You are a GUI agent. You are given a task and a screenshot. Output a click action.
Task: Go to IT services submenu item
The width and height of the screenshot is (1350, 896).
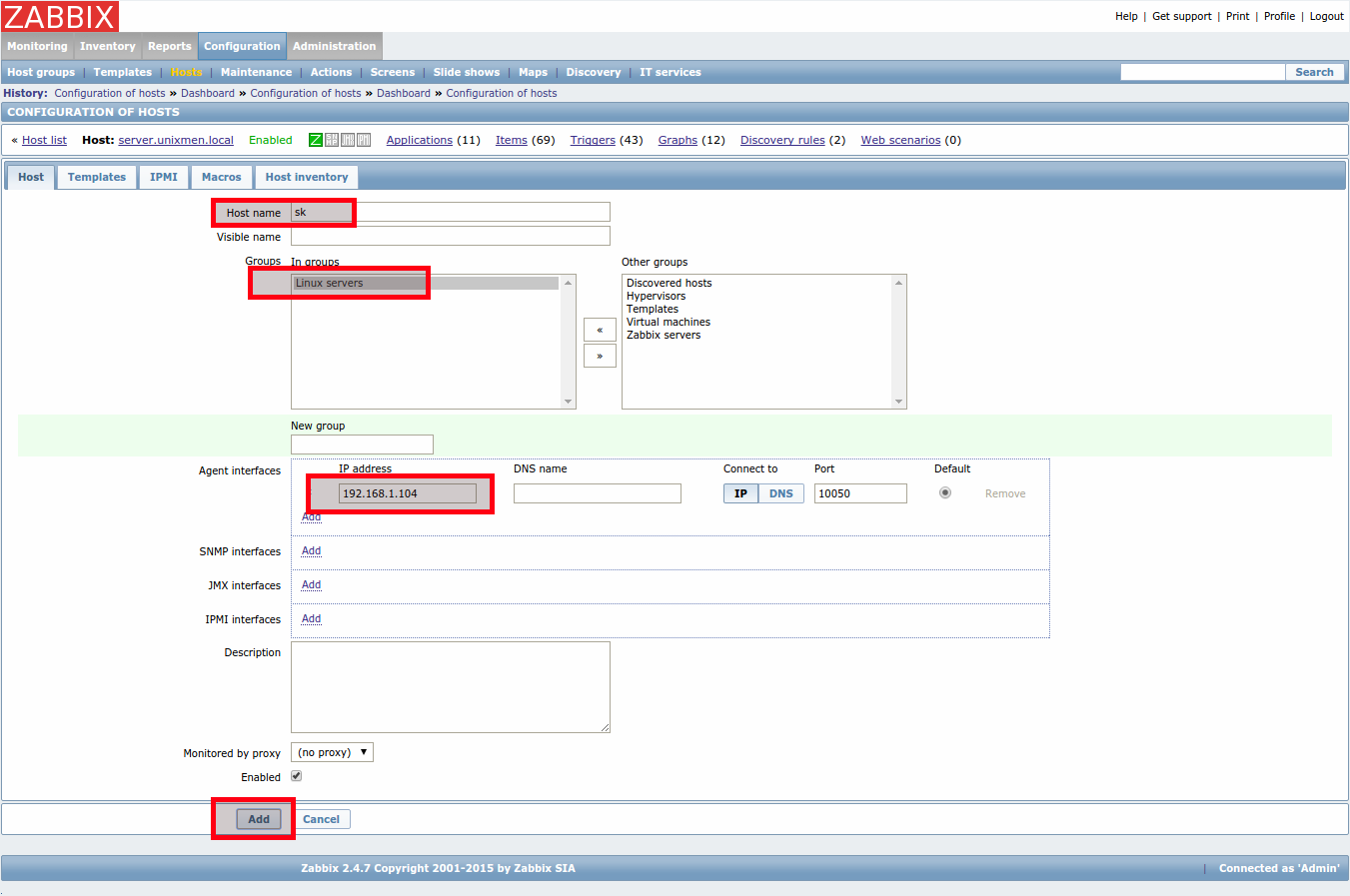coord(670,72)
